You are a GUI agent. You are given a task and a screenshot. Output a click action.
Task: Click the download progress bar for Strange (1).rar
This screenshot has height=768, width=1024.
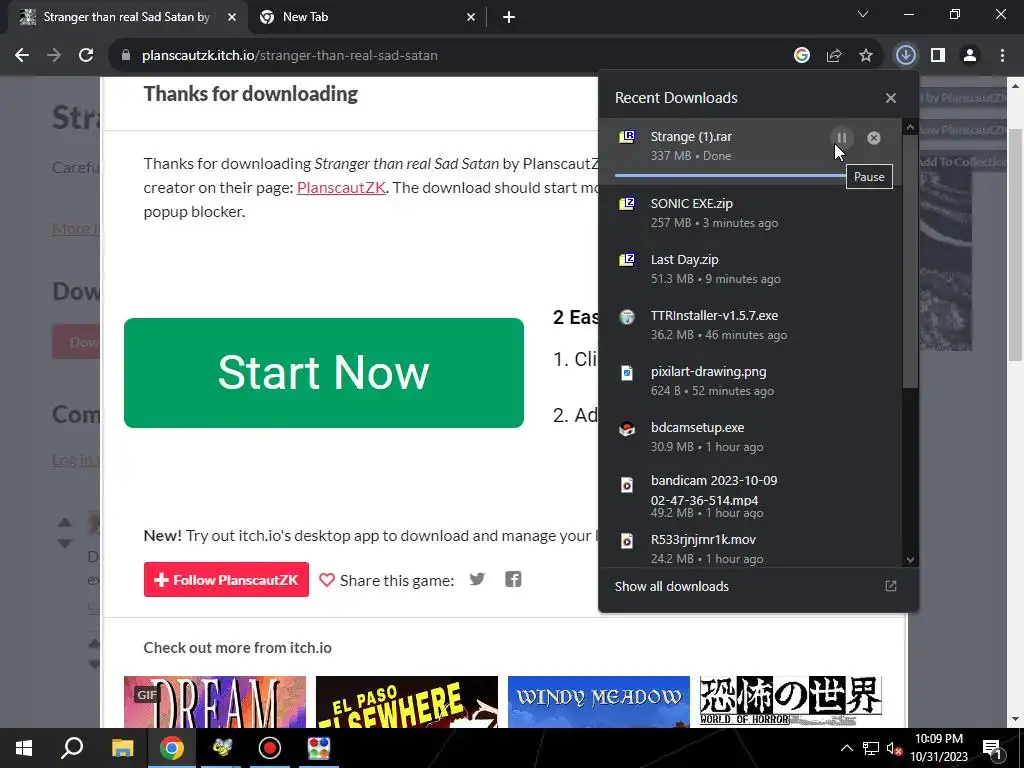tap(731, 175)
